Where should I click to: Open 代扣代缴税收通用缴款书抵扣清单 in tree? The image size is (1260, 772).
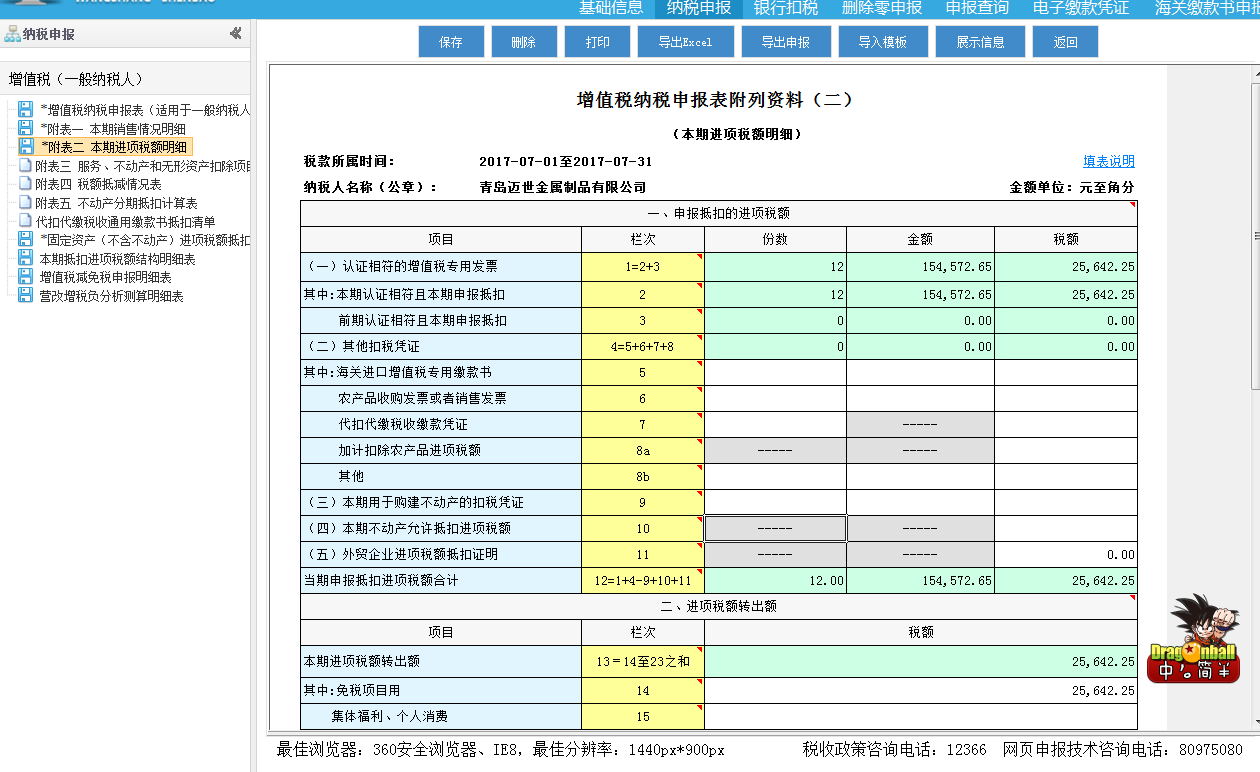click(125, 222)
